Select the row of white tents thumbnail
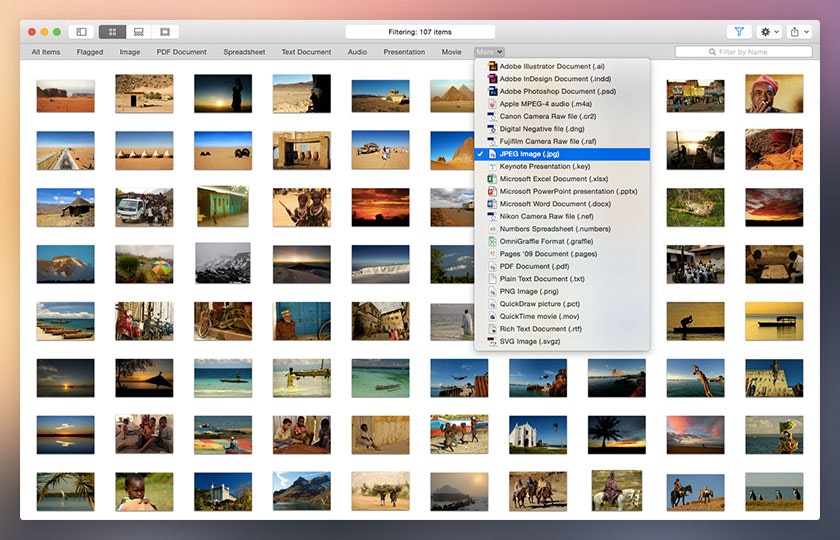The image size is (840, 540). tap(144, 151)
